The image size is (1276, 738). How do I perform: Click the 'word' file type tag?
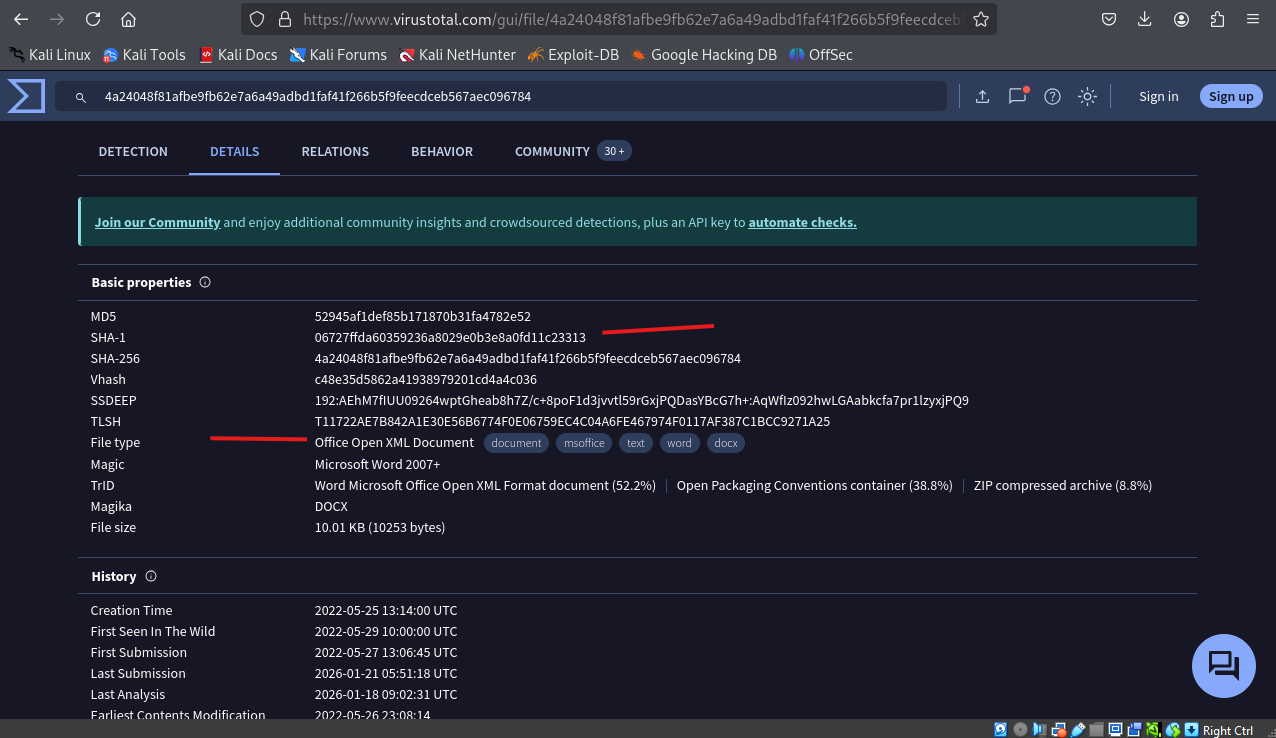(679, 443)
